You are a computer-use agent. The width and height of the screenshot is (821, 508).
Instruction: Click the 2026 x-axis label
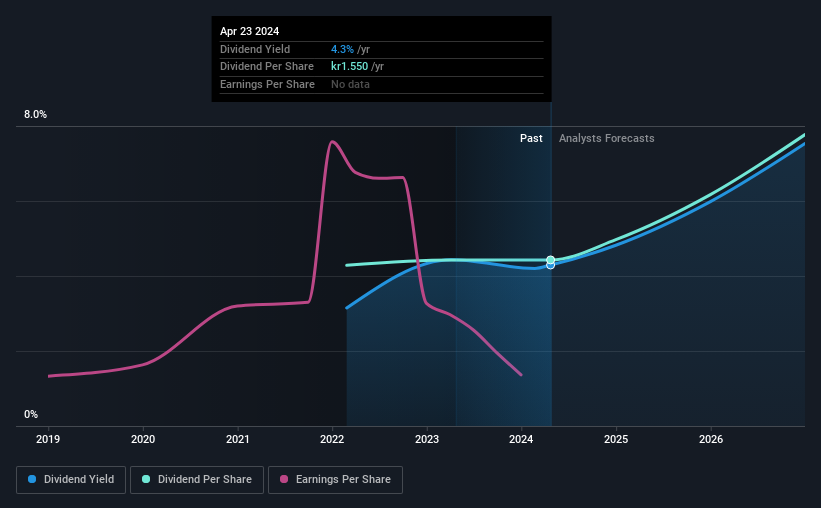tap(711, 439)
